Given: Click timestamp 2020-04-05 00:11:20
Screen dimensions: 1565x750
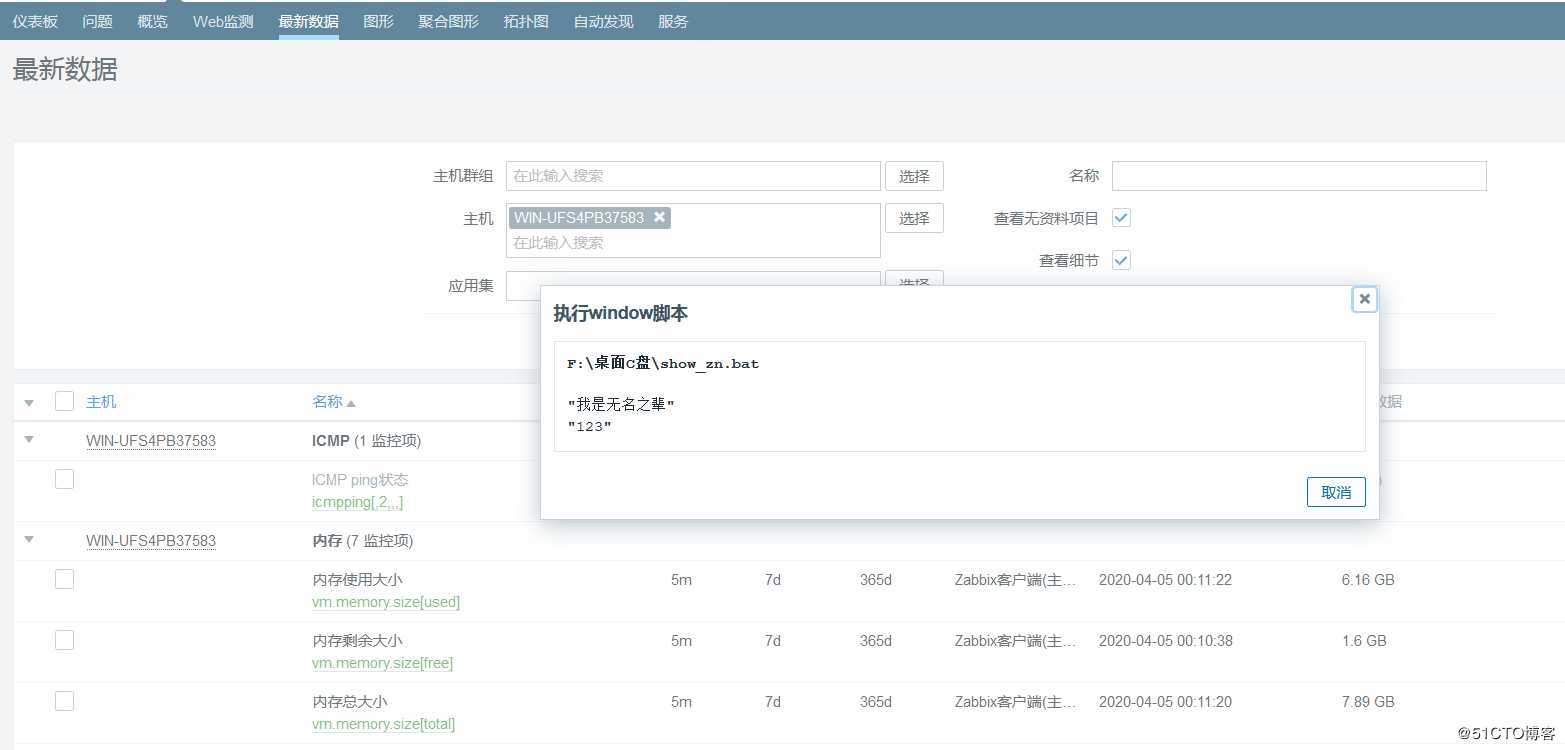Looking at the screenshot, I should point(1165,702).
